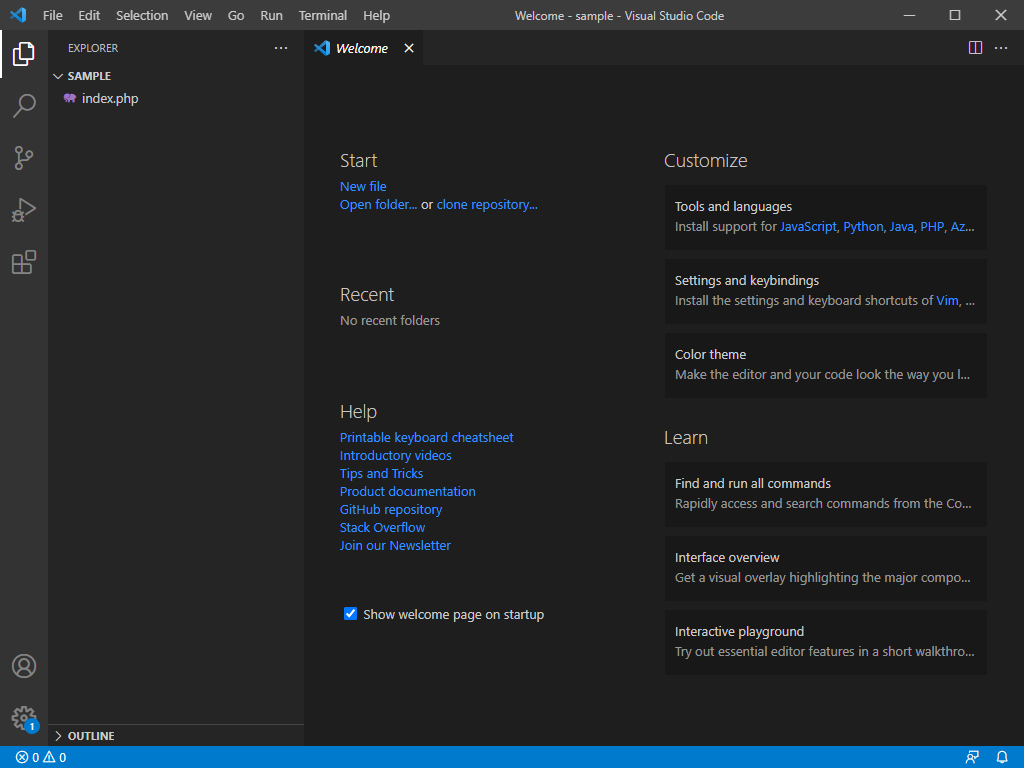This screenshot has height=768, width=1024.
Task: Click the Open folder... link
Action: (x=378, y=205)
